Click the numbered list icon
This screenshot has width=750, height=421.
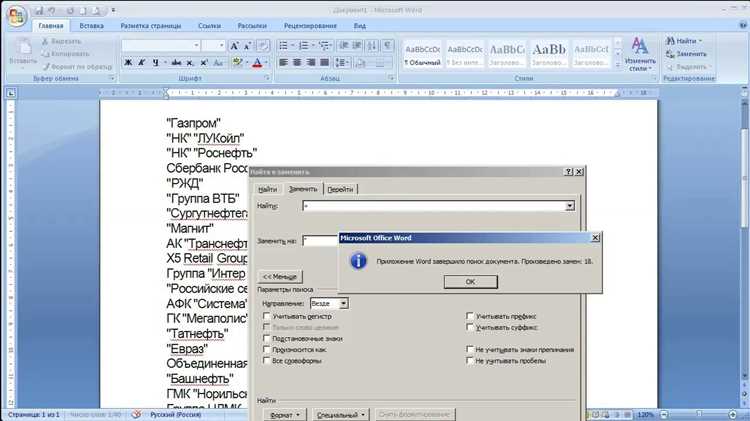coord(303,46)
